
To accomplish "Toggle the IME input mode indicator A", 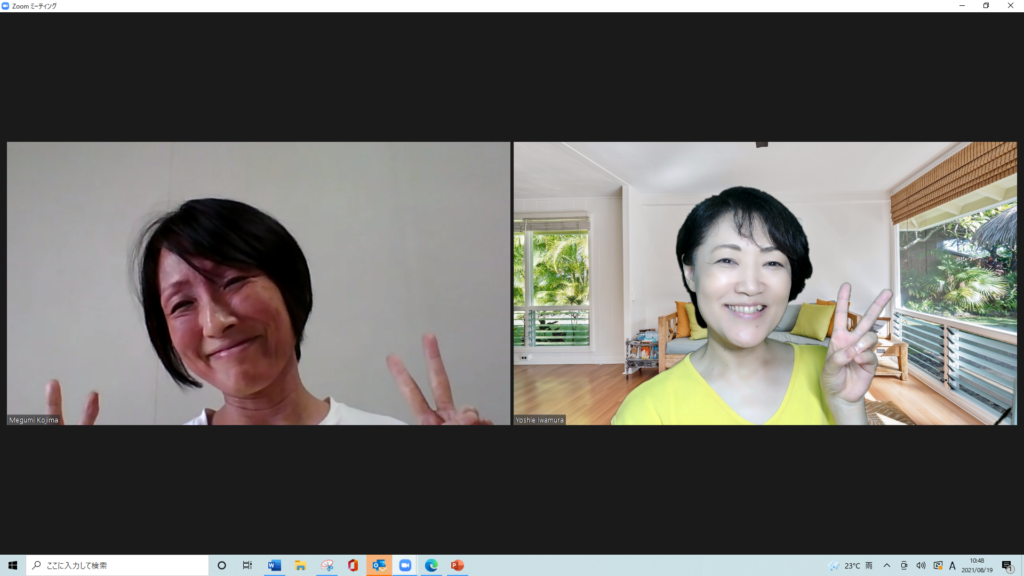I will [x=952, y=565].
